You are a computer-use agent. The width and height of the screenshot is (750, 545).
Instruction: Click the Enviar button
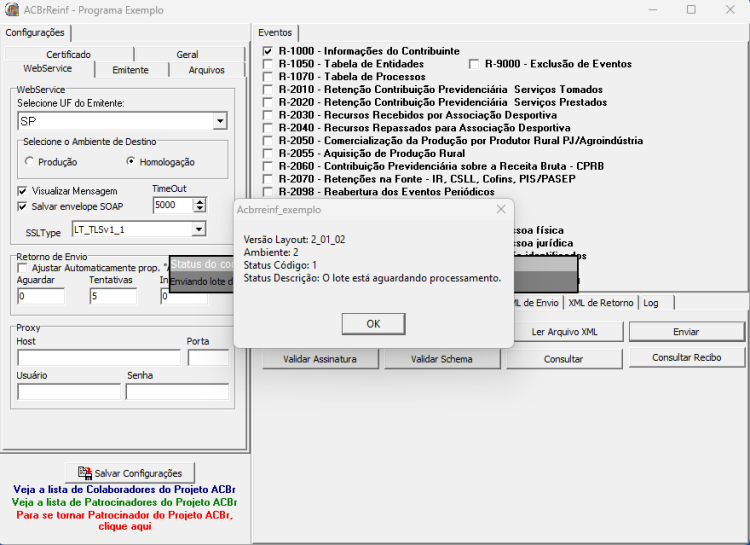686,332
